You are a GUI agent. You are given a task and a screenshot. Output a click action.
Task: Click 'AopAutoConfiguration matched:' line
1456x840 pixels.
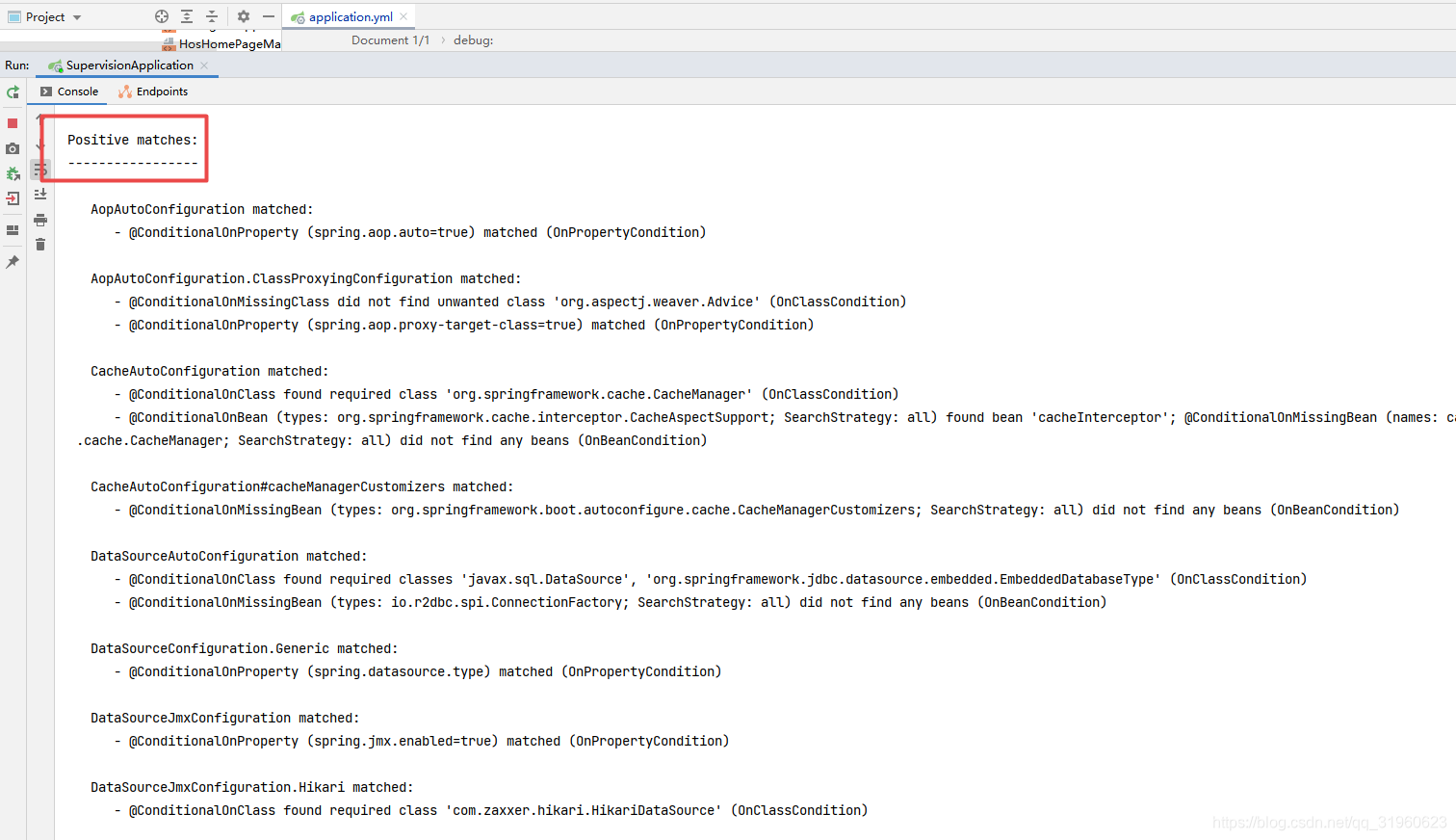[202, 209]
